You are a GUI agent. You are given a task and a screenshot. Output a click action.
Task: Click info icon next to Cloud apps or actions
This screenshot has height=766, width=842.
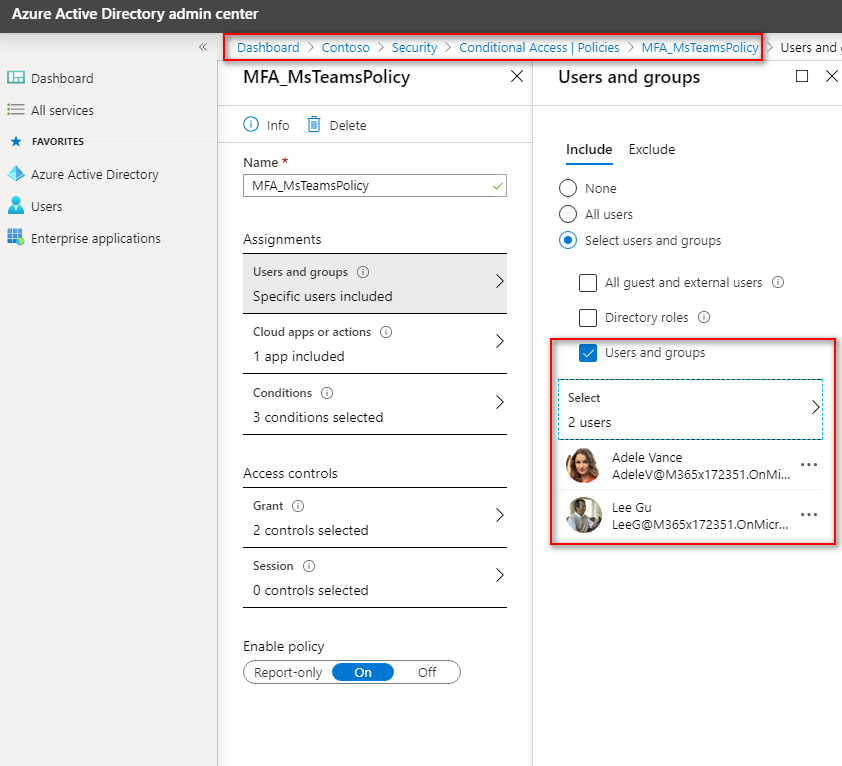[x=386, y=332]
